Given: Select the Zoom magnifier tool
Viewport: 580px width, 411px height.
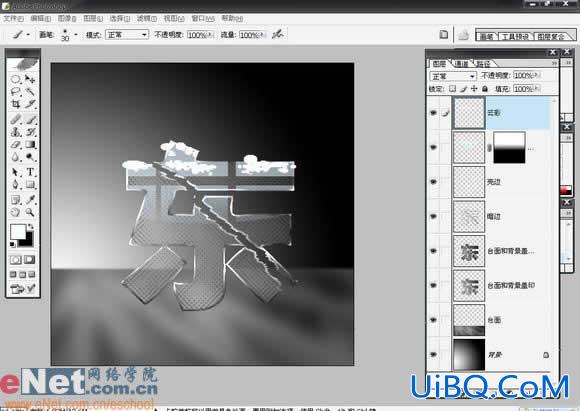Looking at the screenshot, I should pos(30,212).
